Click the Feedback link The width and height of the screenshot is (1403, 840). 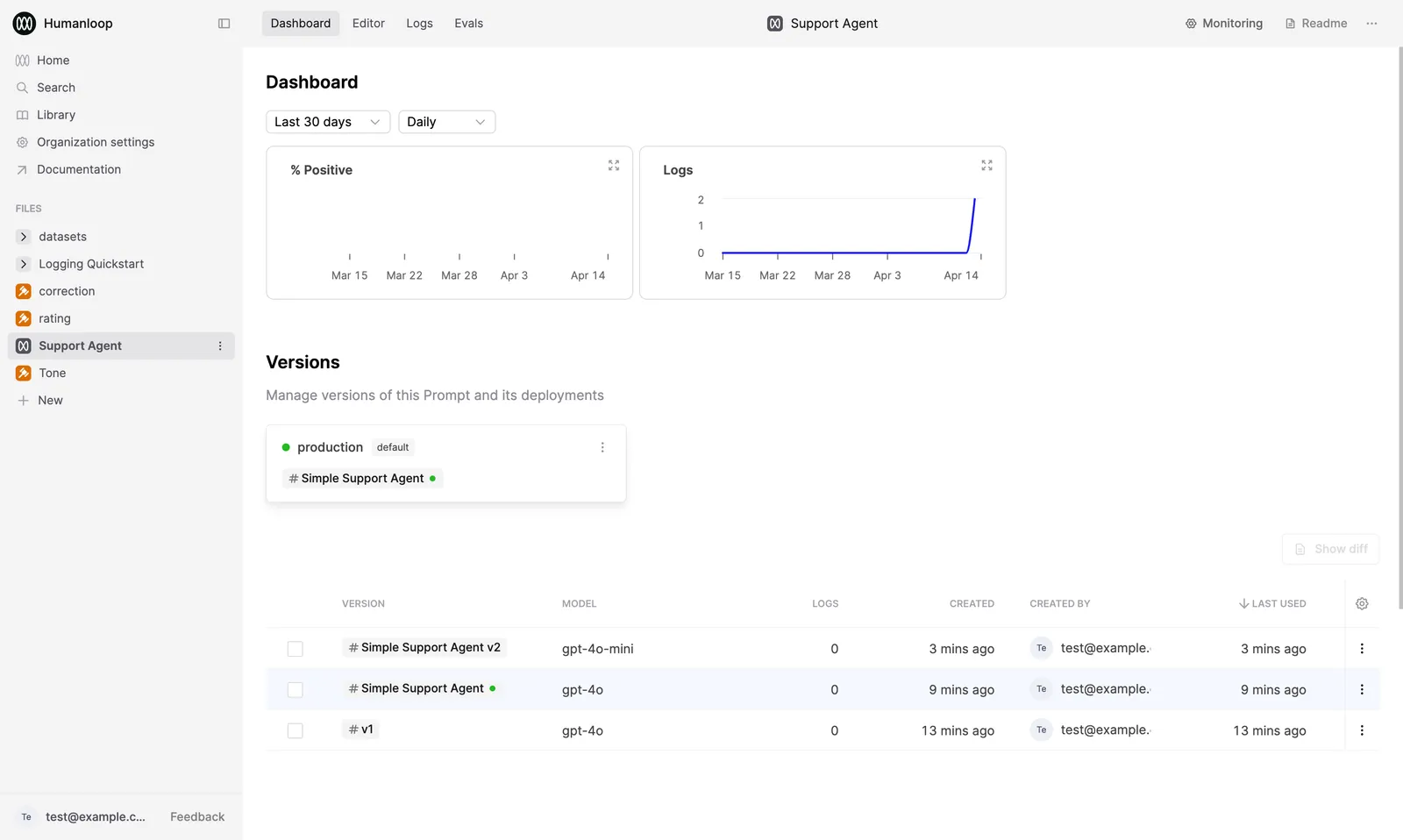(x=197, y=817)
